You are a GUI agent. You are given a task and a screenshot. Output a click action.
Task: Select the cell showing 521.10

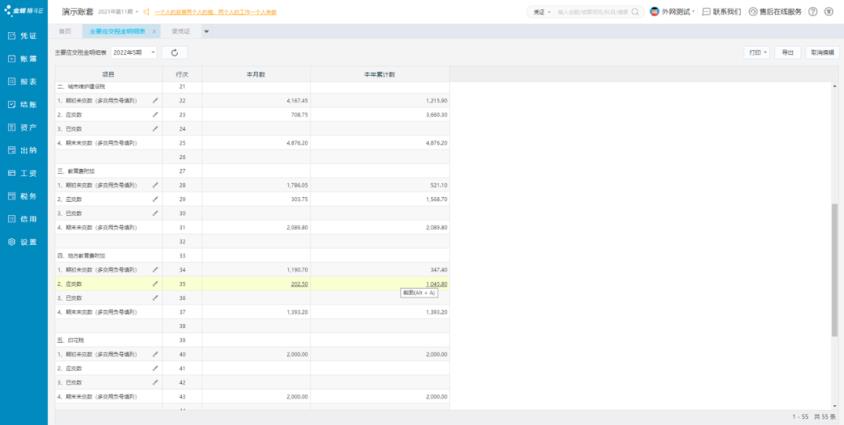pos(379,185)
